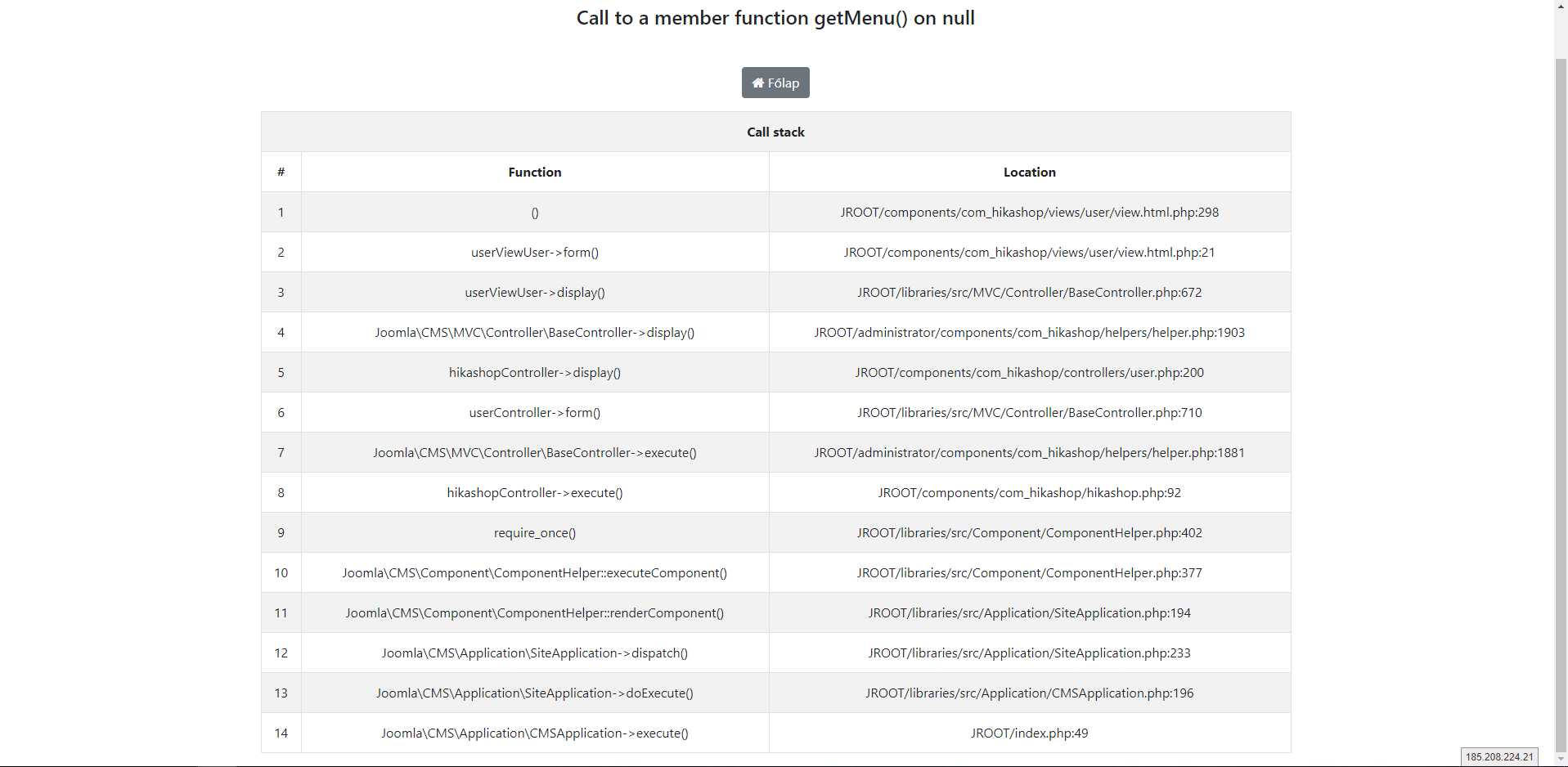This screenshot has height=767, width=1568.
Task: Click the getMenu() on null error heading
Action: click(775, 18)
